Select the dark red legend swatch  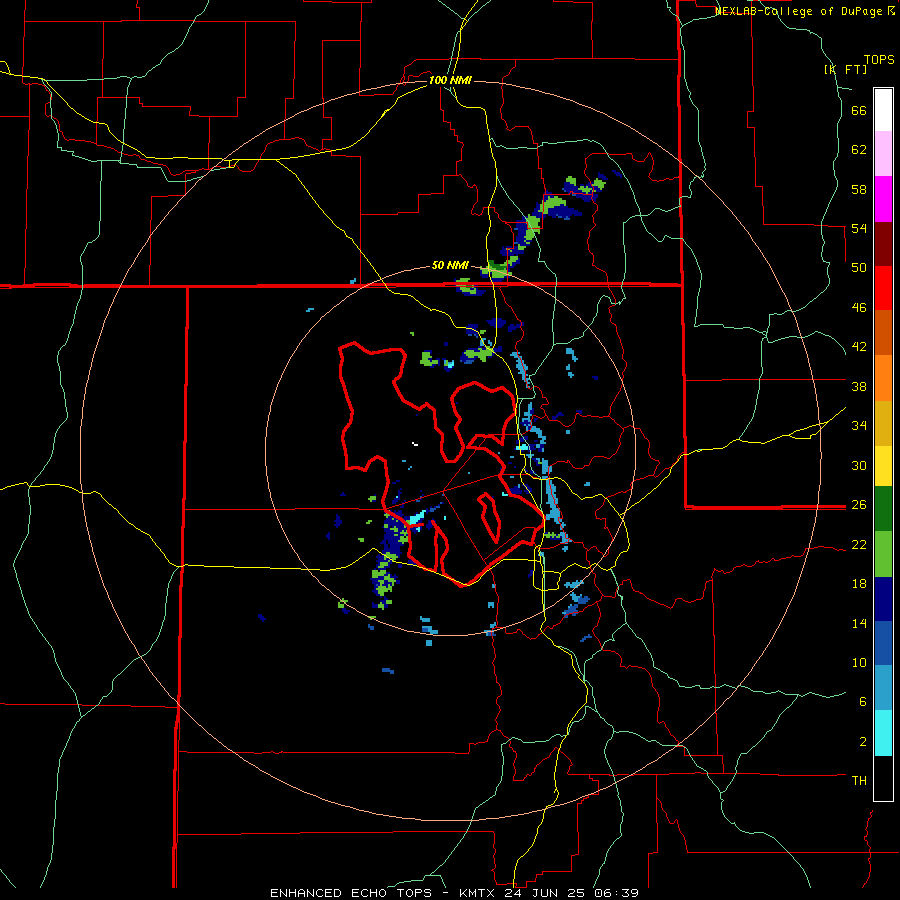[x=883, y=244]
